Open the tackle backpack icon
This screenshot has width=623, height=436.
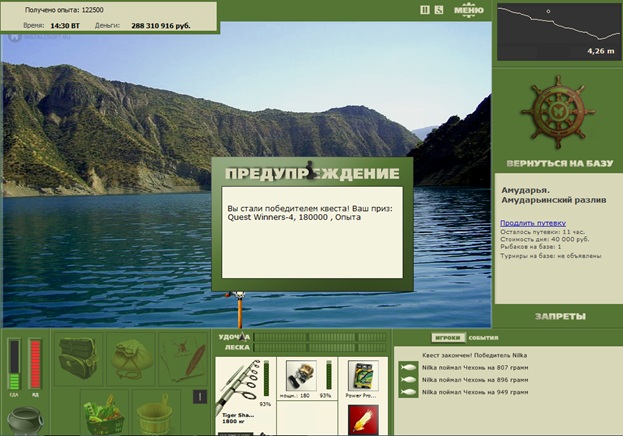(x=78, y=358)
